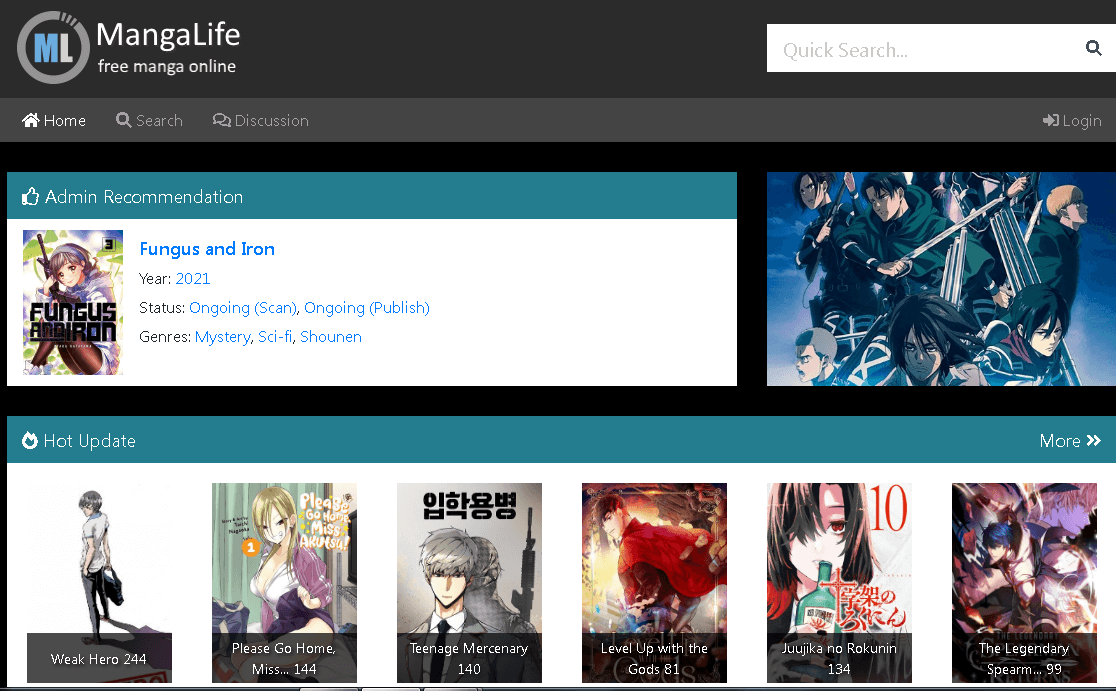This screenshot has height=691, width=1116.
Task: Open Juujika no Rokunin 134
Action: [x=839, y=583]
